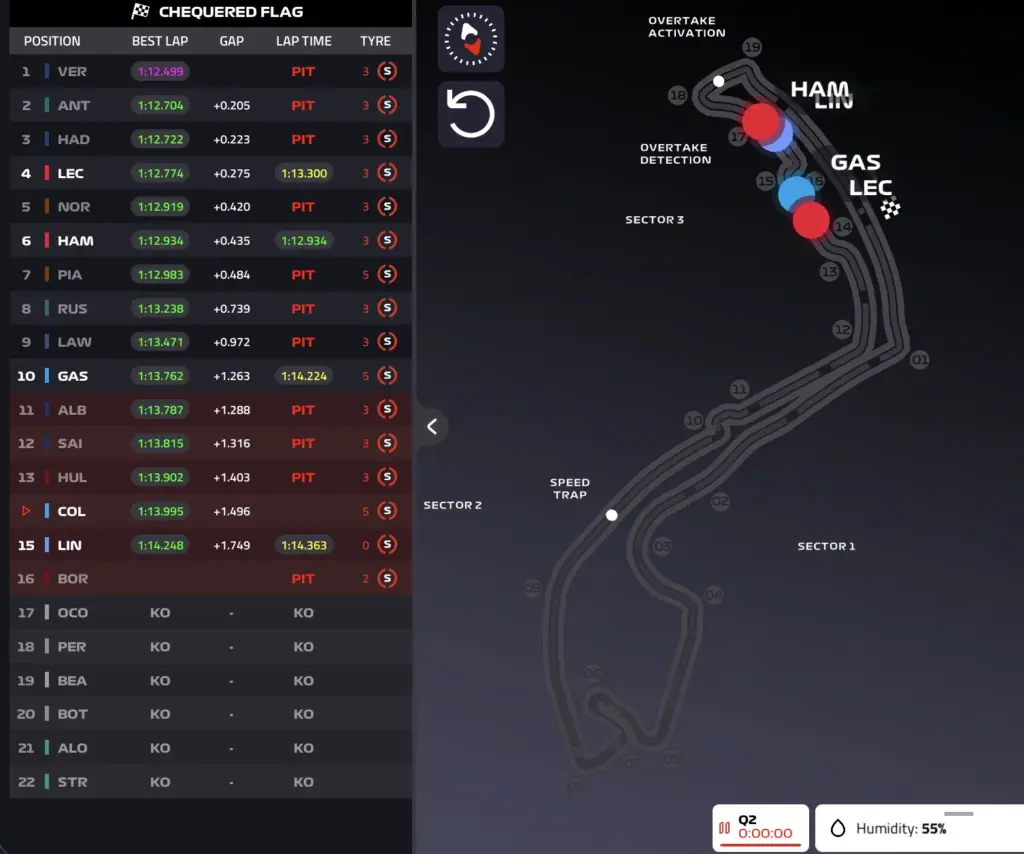
Task: Click VER's soft tyre icon
Action: pyautogui.click(x=387, y=71)
